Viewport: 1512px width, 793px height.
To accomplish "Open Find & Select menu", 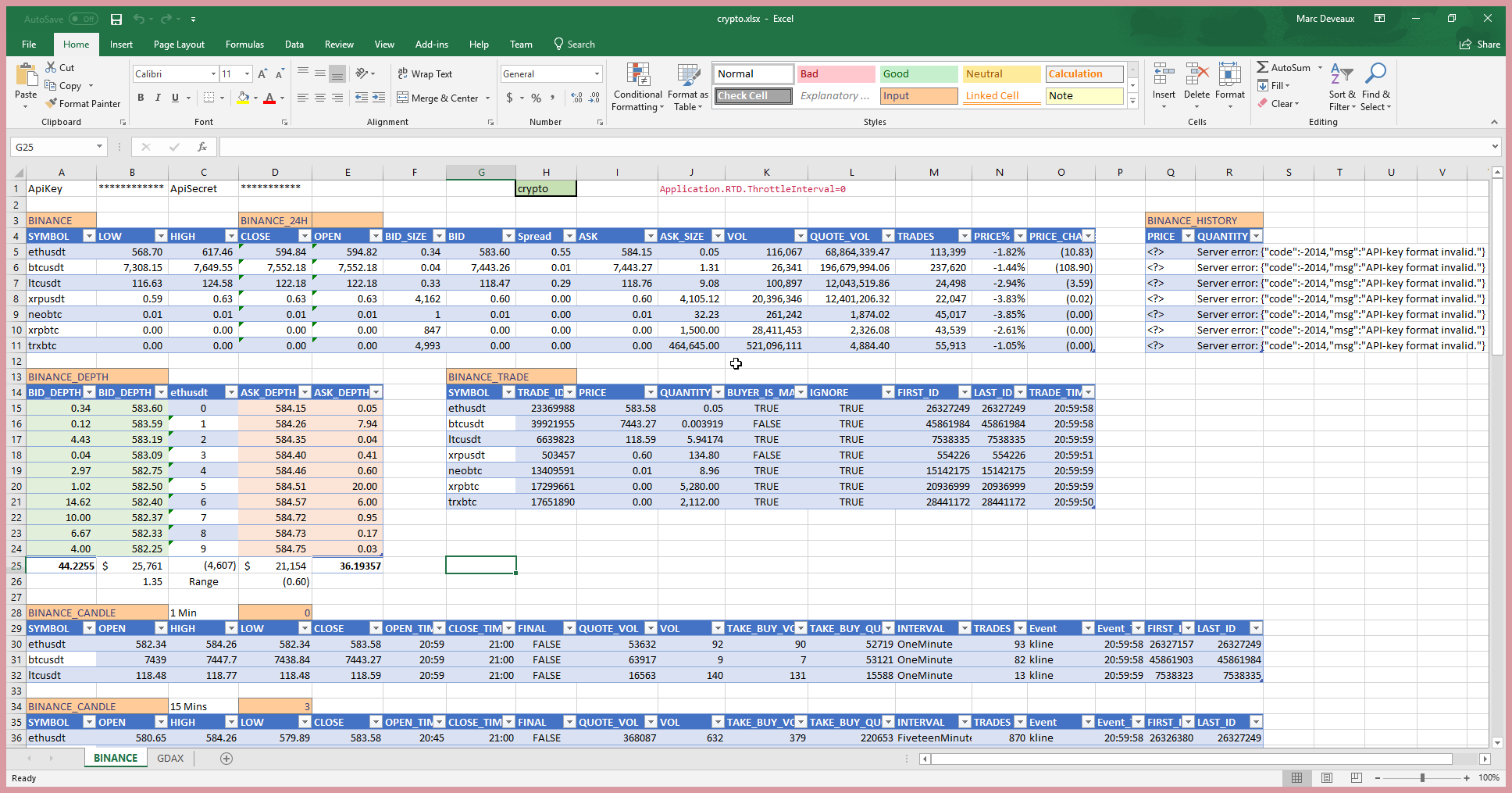I will pos(1375,87).
